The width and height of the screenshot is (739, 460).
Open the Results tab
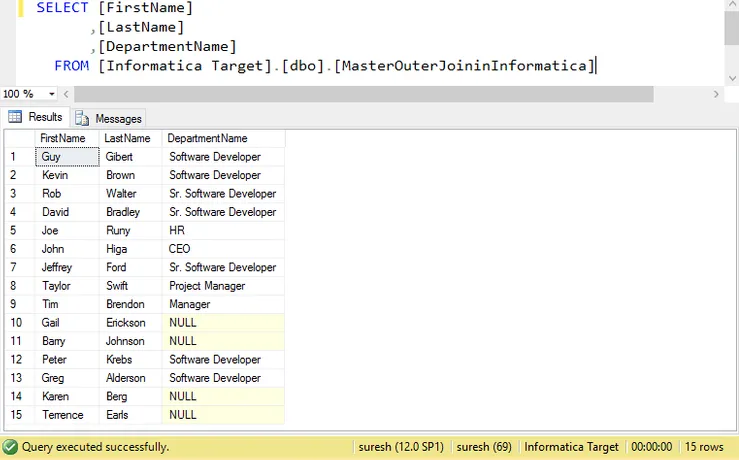(36, 117)
